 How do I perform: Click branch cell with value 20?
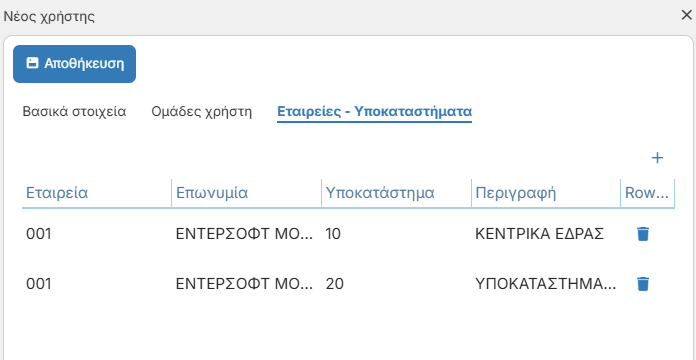click(x=396, y=284)
